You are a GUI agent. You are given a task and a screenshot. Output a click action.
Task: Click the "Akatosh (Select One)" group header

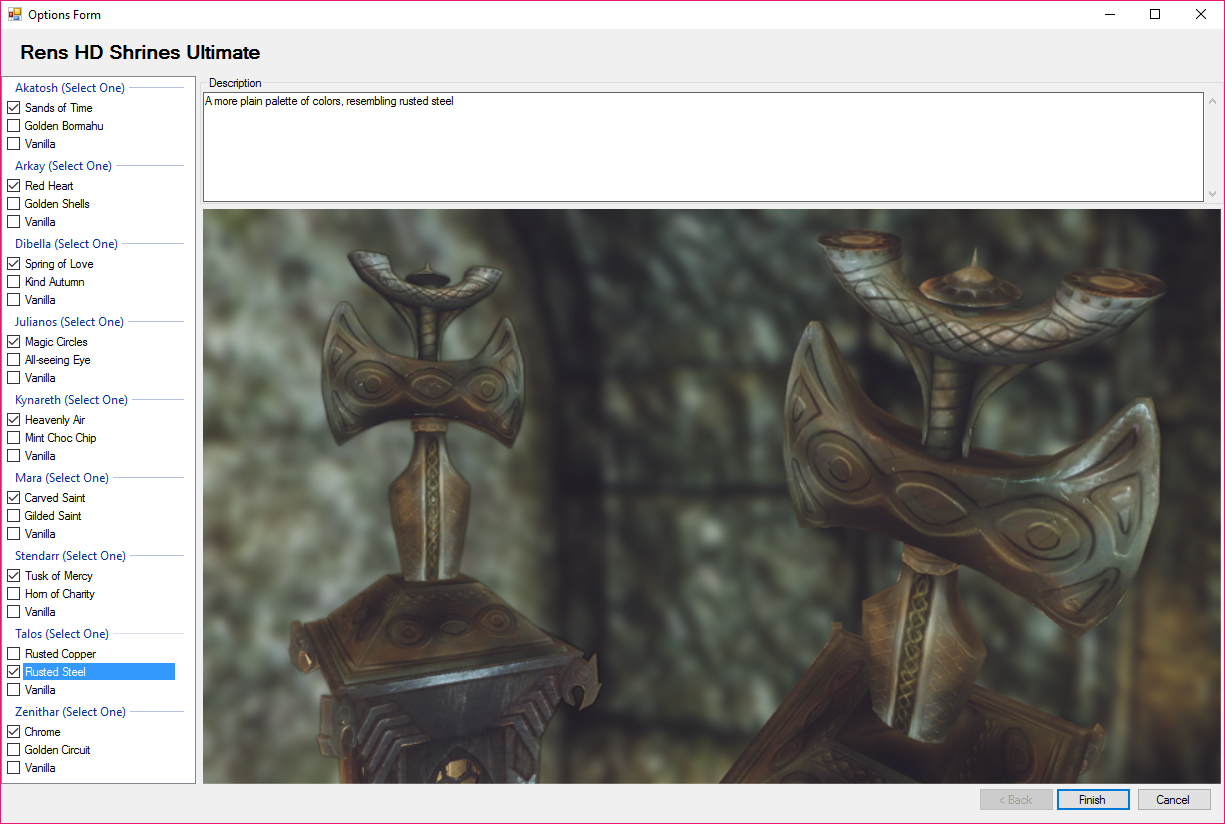(x=70, y=88)
